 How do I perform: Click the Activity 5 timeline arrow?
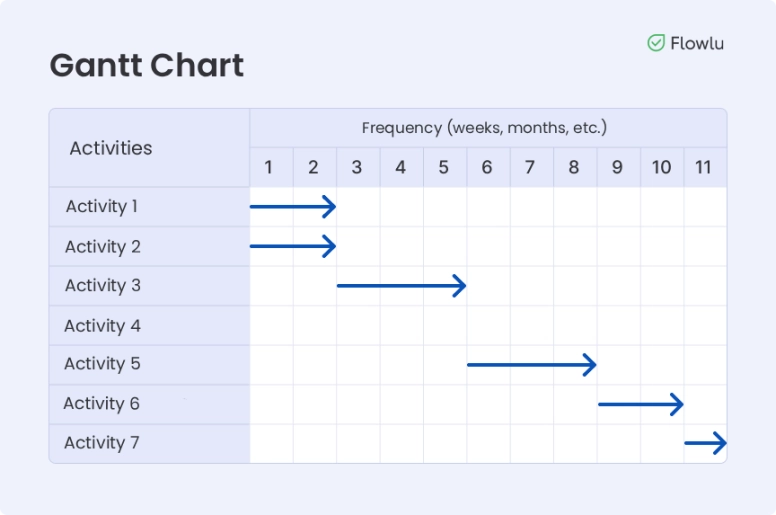pyautogui.click(x=531, y=364)
